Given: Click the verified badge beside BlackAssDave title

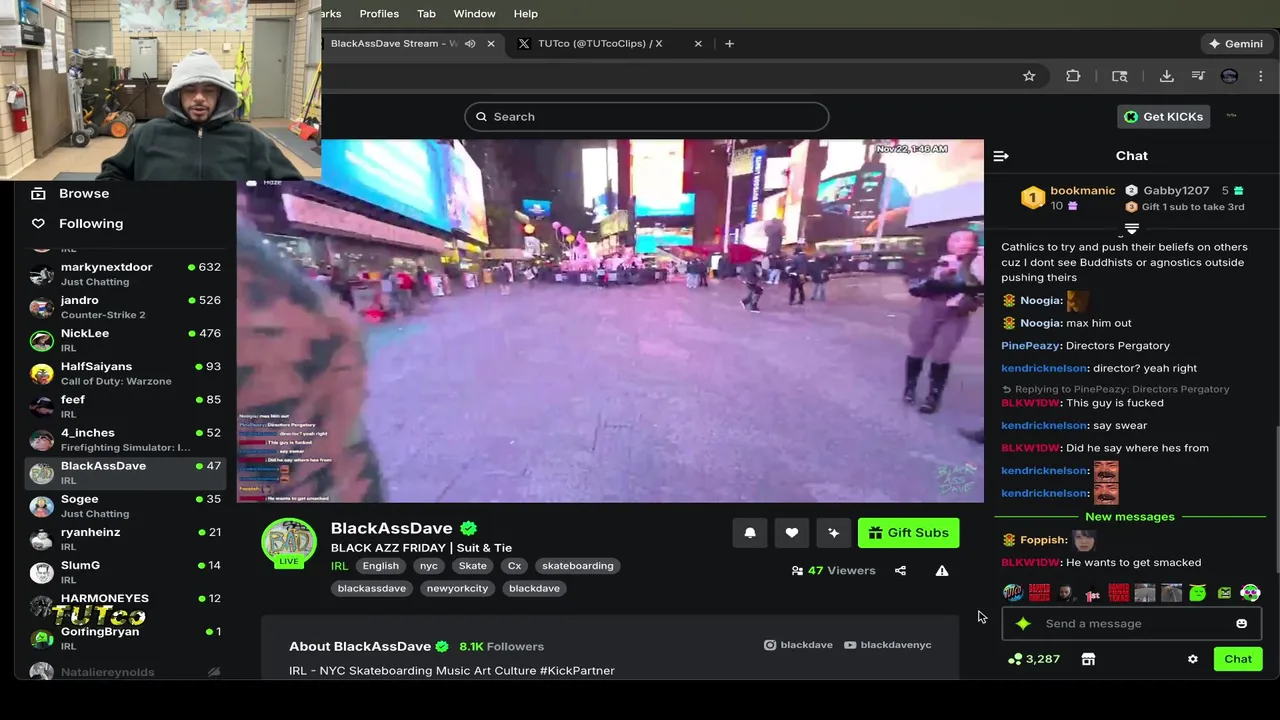Looking at the screenshot, I should [468, 528].
